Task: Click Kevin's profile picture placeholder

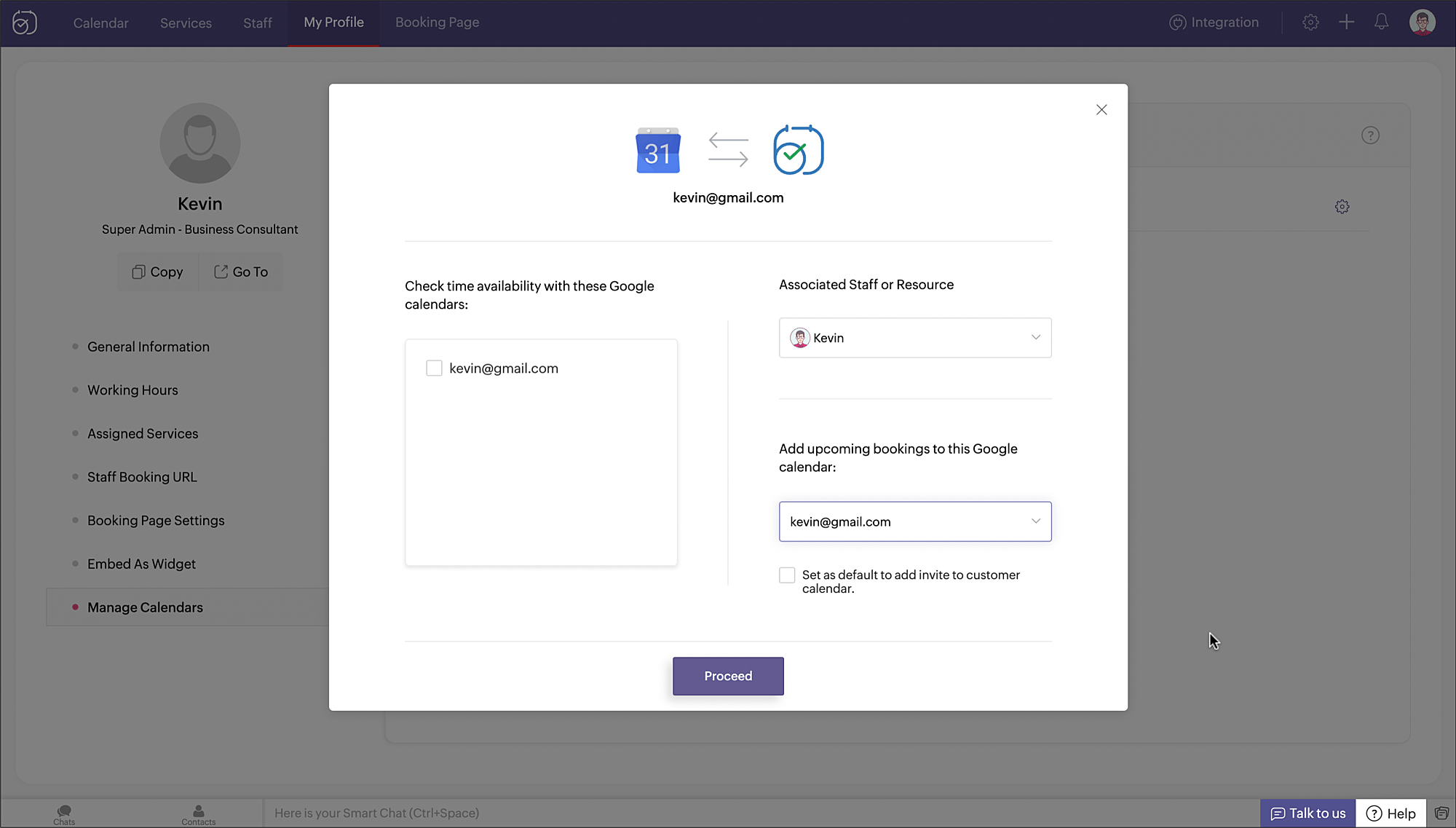Action: coord(199,143)
